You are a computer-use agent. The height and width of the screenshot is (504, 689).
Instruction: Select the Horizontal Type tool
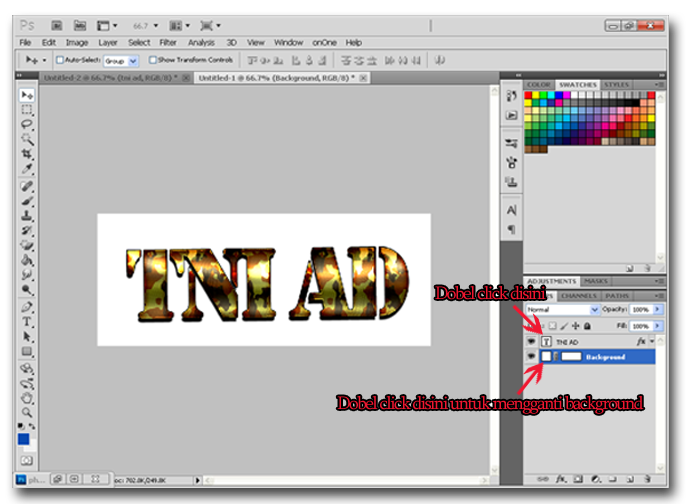(x=27, y=322)
